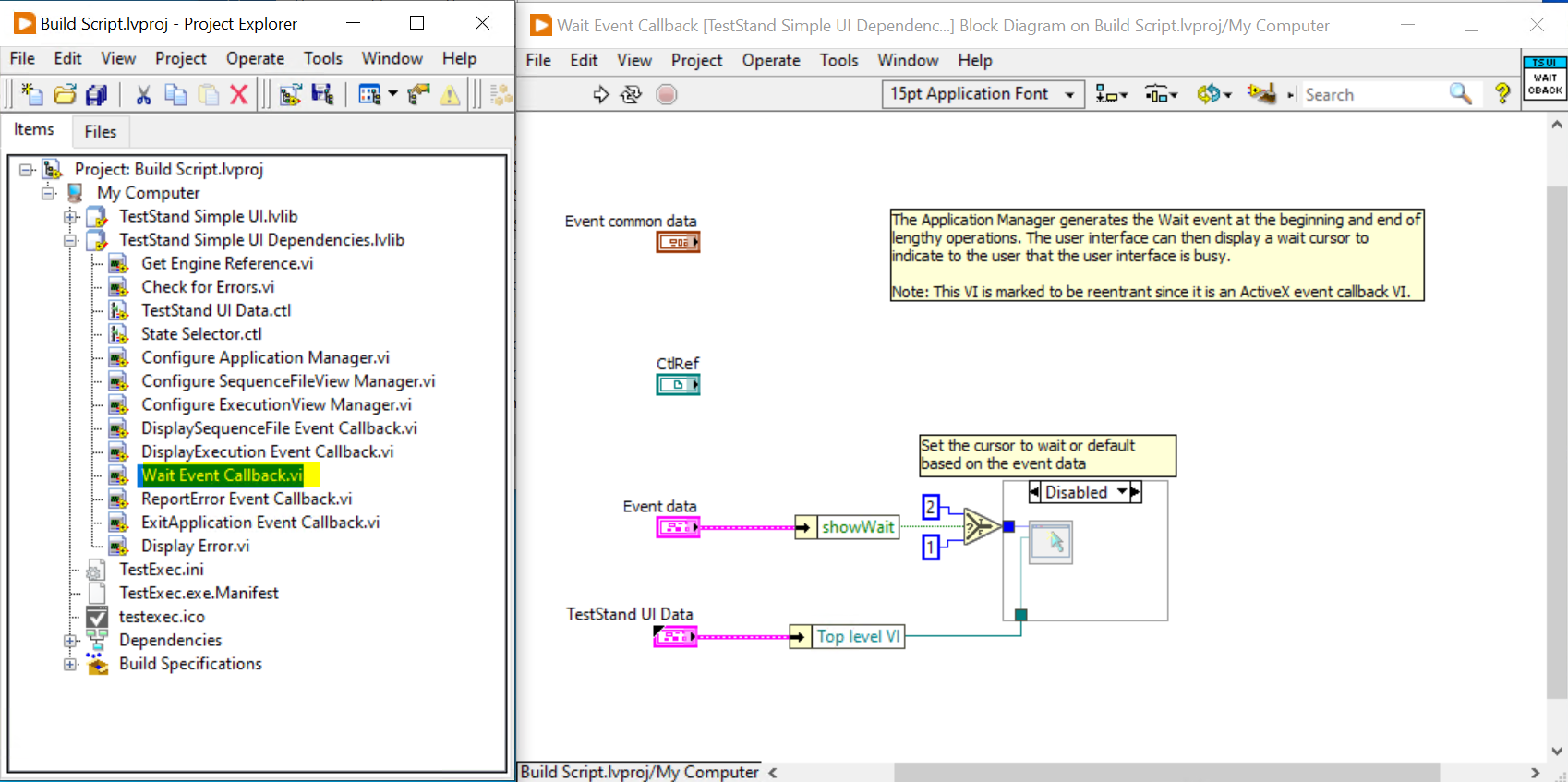Viewport: 1568px width, 782px height.
Task: Collapse the Project: Build Script.lvproj node
Action: (x=26, y=169)
